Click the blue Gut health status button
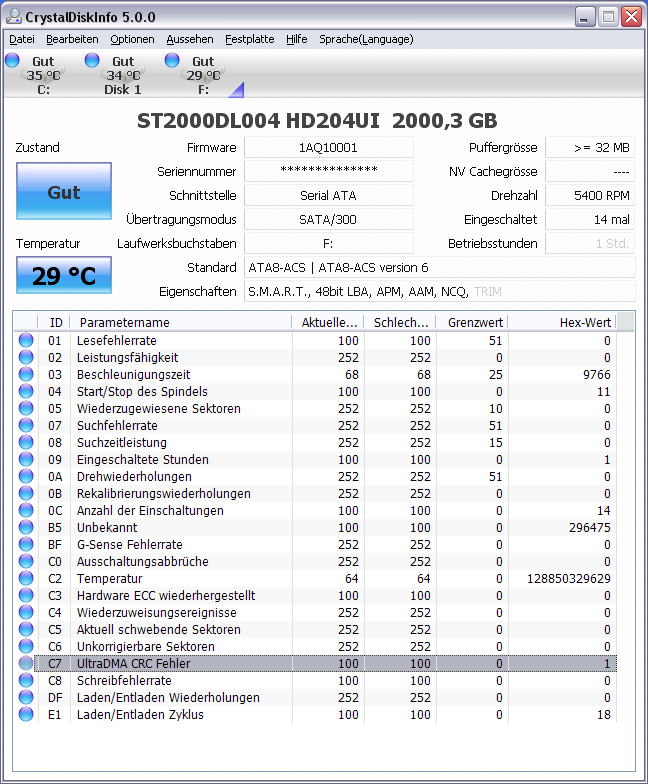 coord(64,191)
